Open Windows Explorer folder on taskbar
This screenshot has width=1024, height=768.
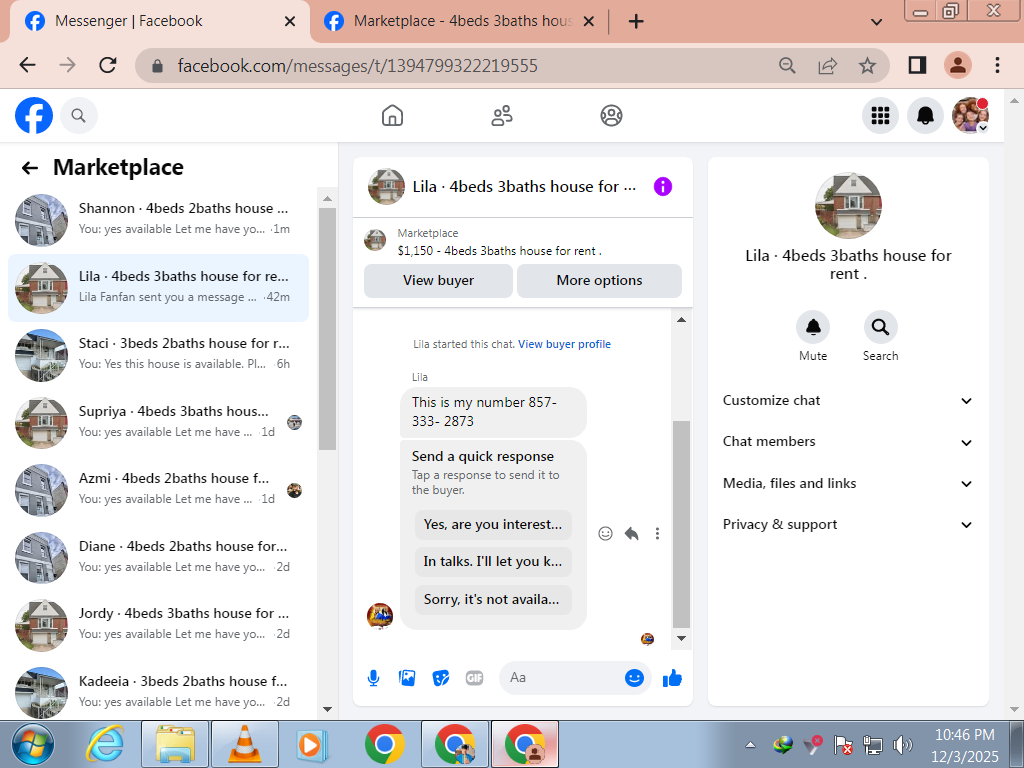175,744
